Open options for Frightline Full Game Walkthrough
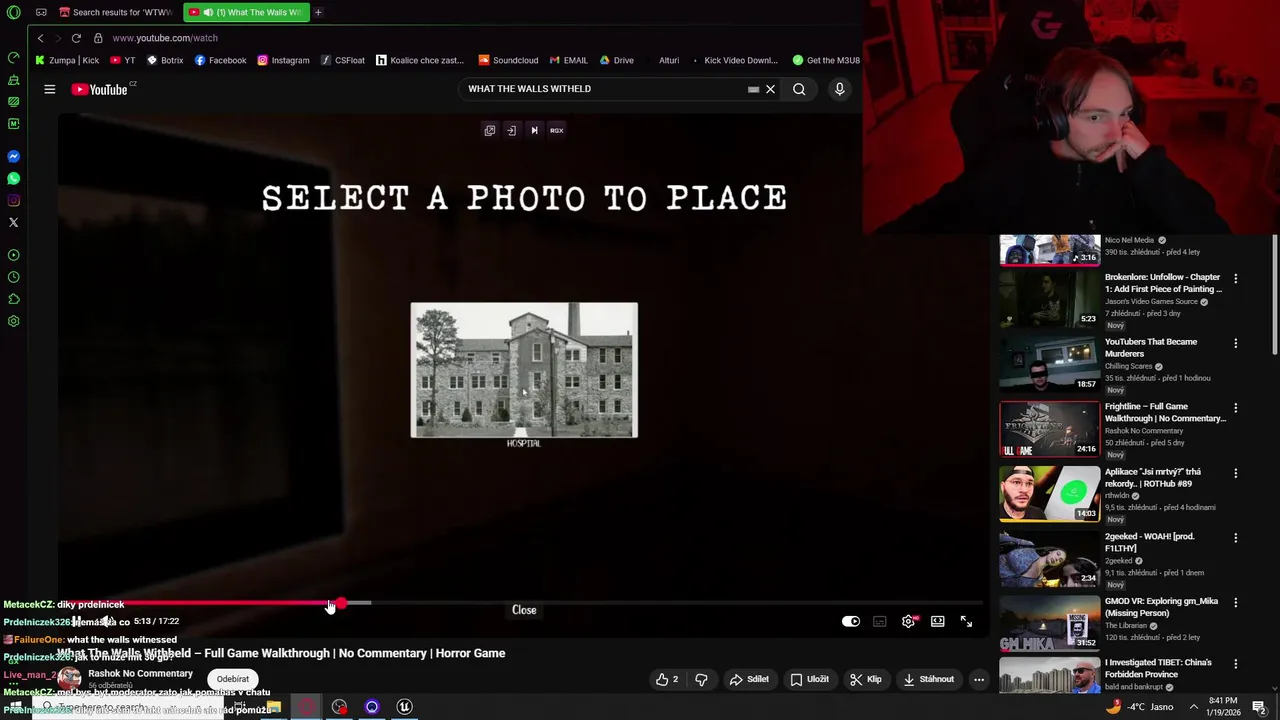 click(1235, 408)
